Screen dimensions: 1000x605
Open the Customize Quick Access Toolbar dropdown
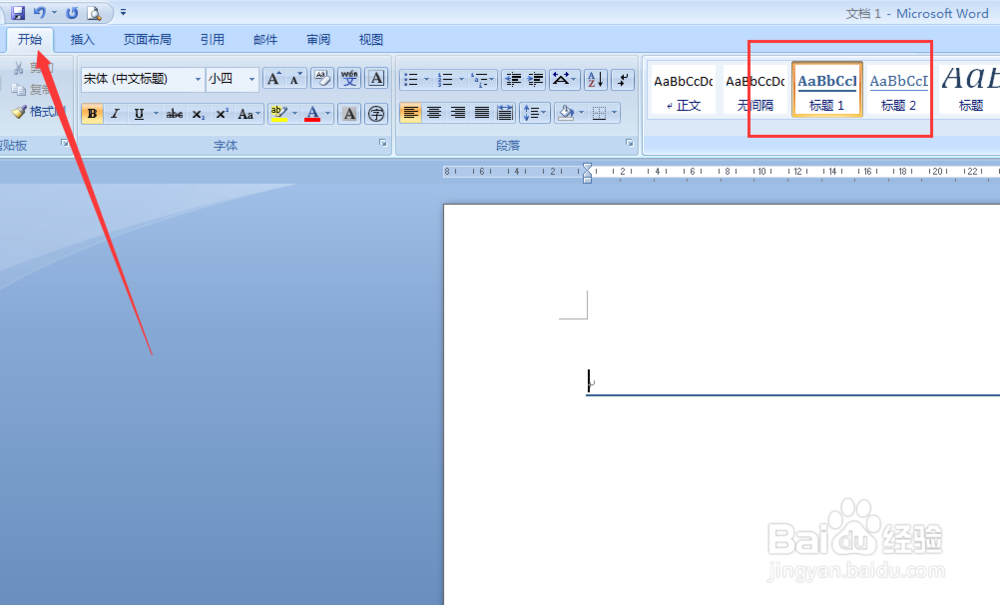click(123, 12)
